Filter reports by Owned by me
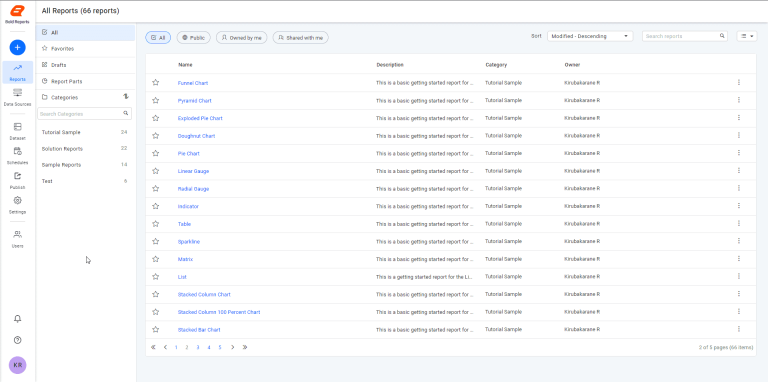The width and height of the screenshot is (768, 382). tap(241, 38)
